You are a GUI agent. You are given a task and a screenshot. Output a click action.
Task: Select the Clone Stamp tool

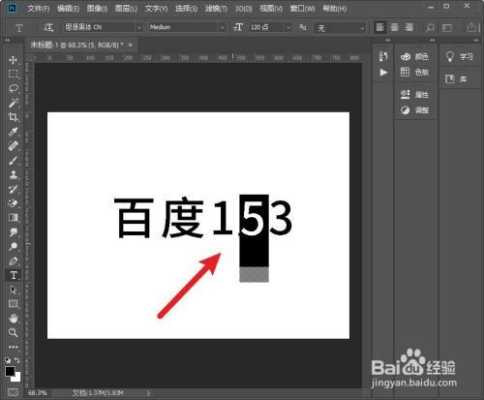click(13, 174)
